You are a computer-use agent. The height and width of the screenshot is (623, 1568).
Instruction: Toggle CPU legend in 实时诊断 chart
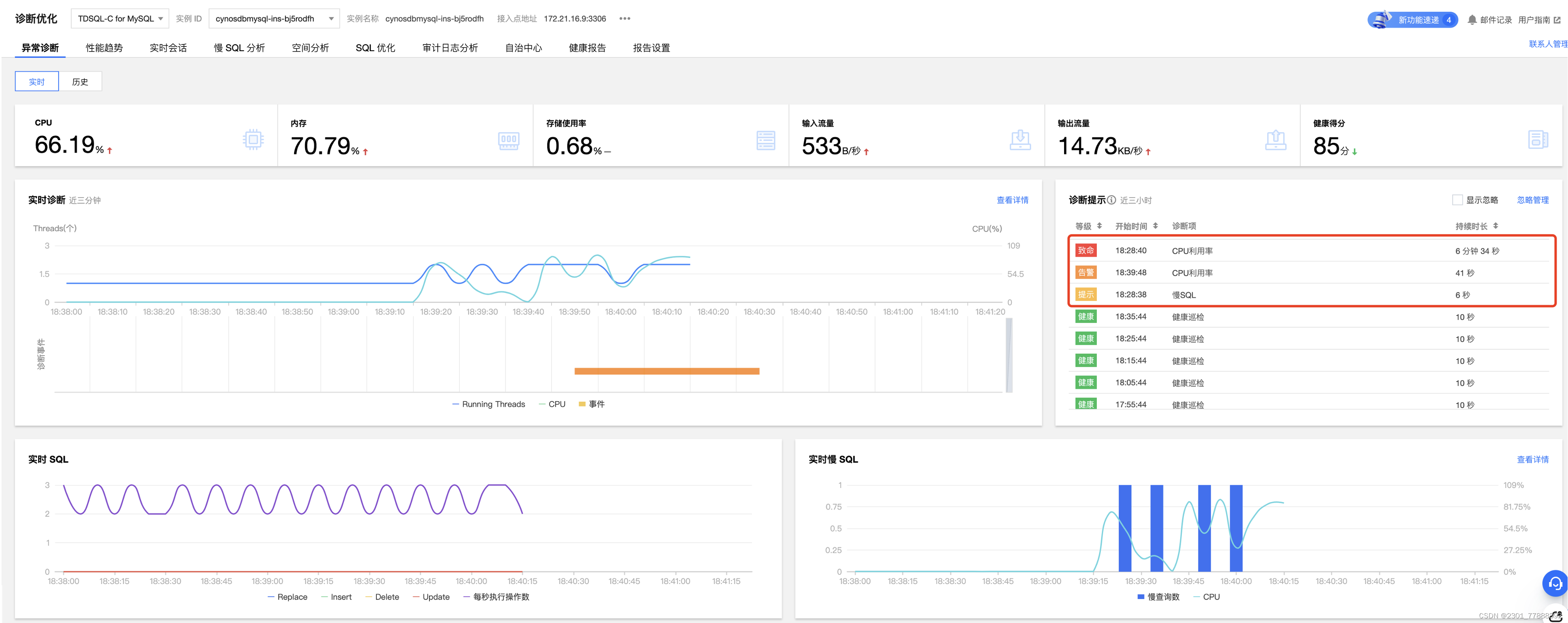[552, 404]
